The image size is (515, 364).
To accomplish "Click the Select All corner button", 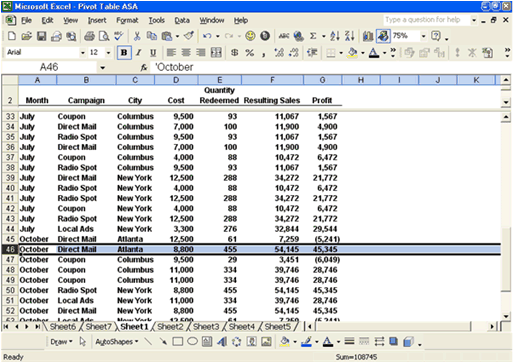I will pos(10,80).
